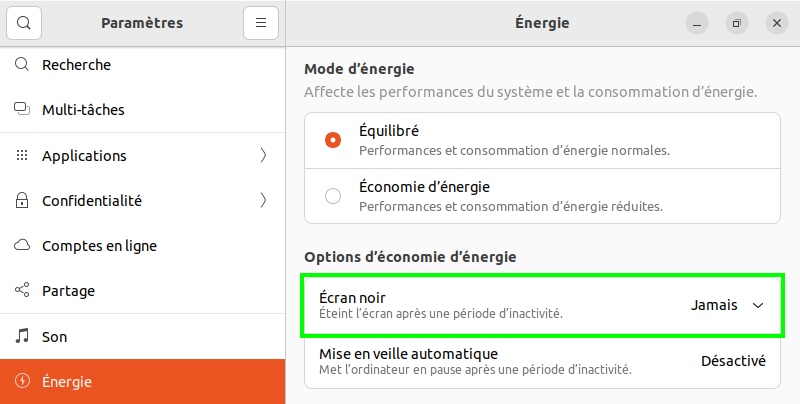Click the Applications grid icon
The height and width of the screenshot is (404, 800).
pyautogui.click(x=22, y=156)
